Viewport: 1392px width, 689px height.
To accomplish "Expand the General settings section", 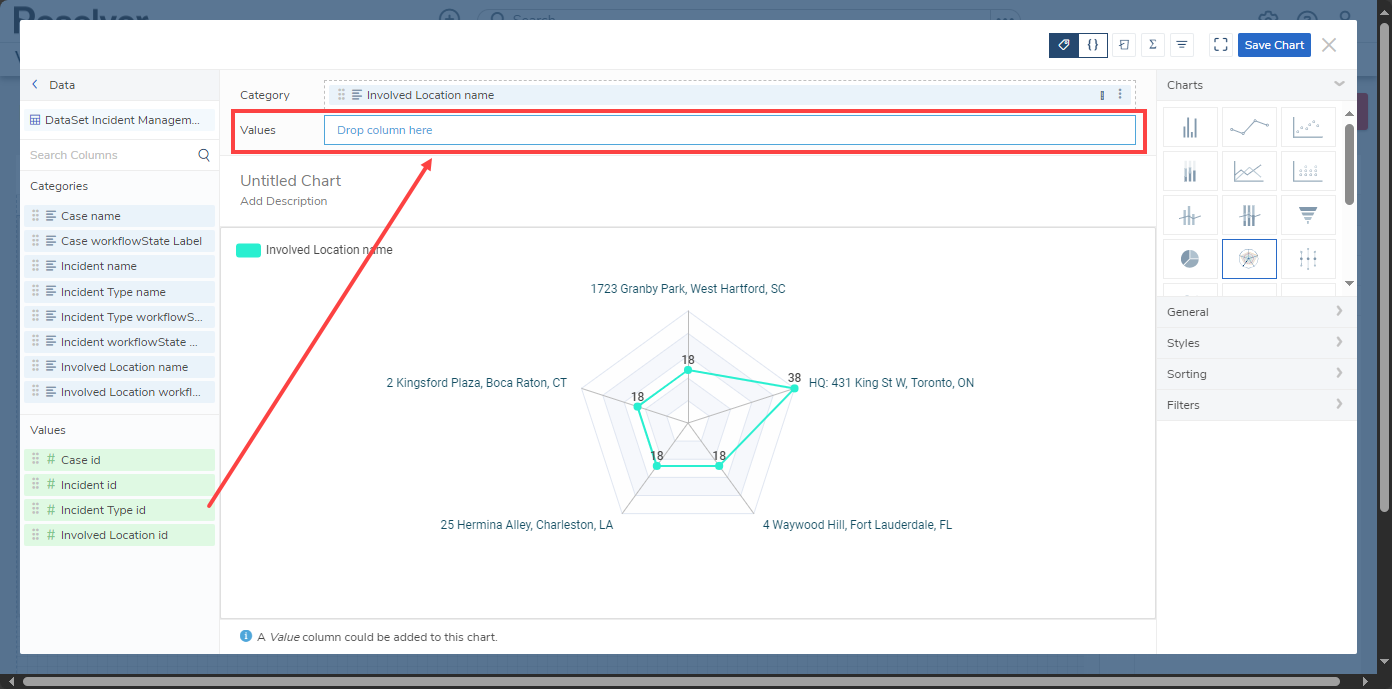I will [x=1256, y=312].
